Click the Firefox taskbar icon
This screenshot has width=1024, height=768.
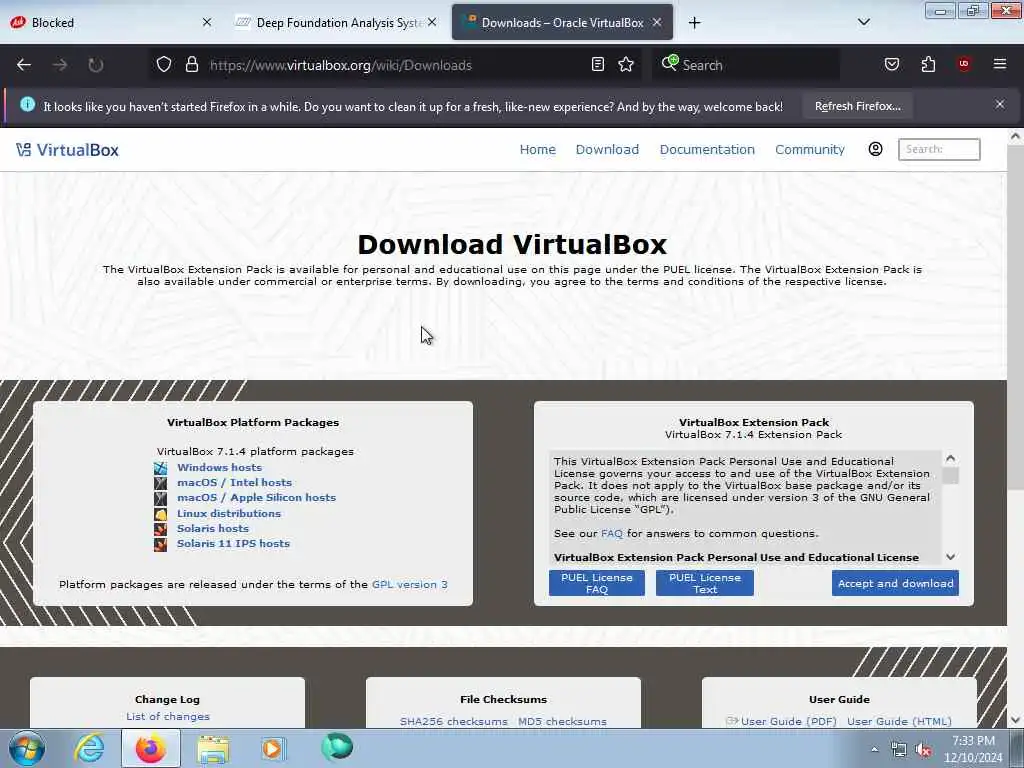[150, 748]
